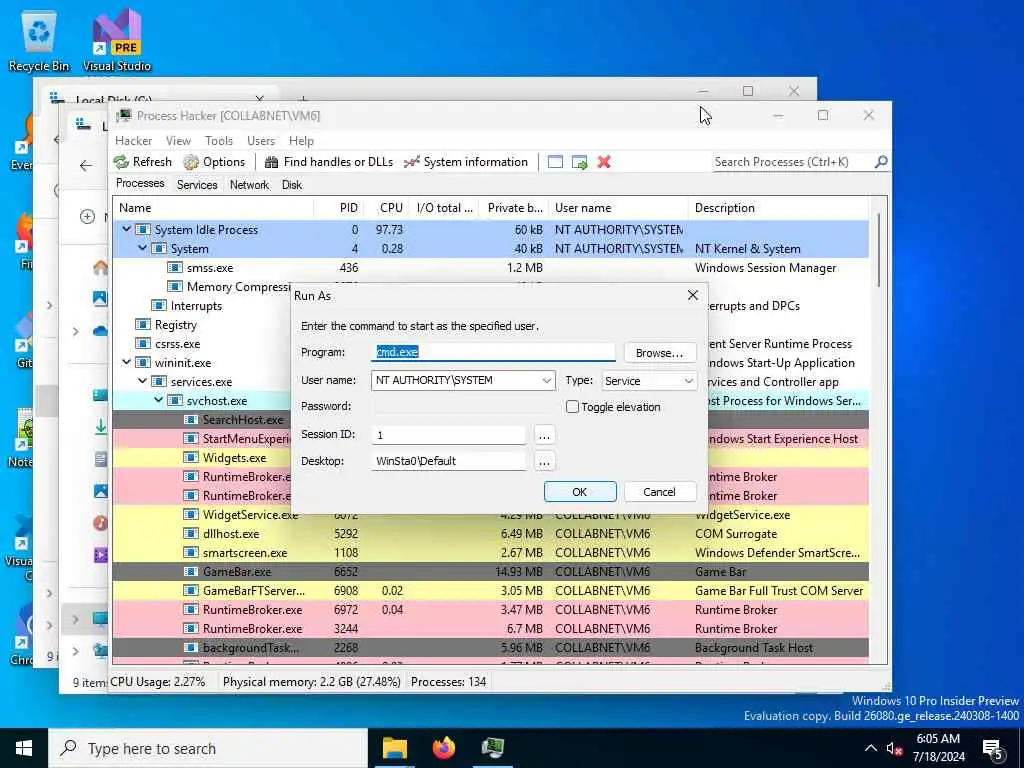Screen dimensions: 1024x768
Task: Click smartscreen.exe process icon
Action: [191, 552]
